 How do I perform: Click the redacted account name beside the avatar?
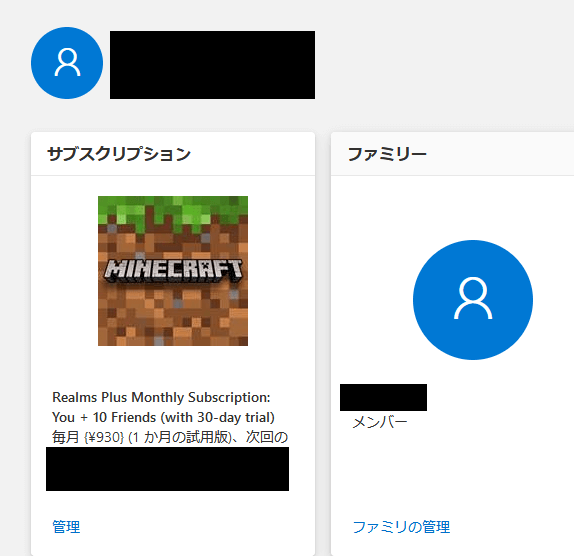pos(212,65)
